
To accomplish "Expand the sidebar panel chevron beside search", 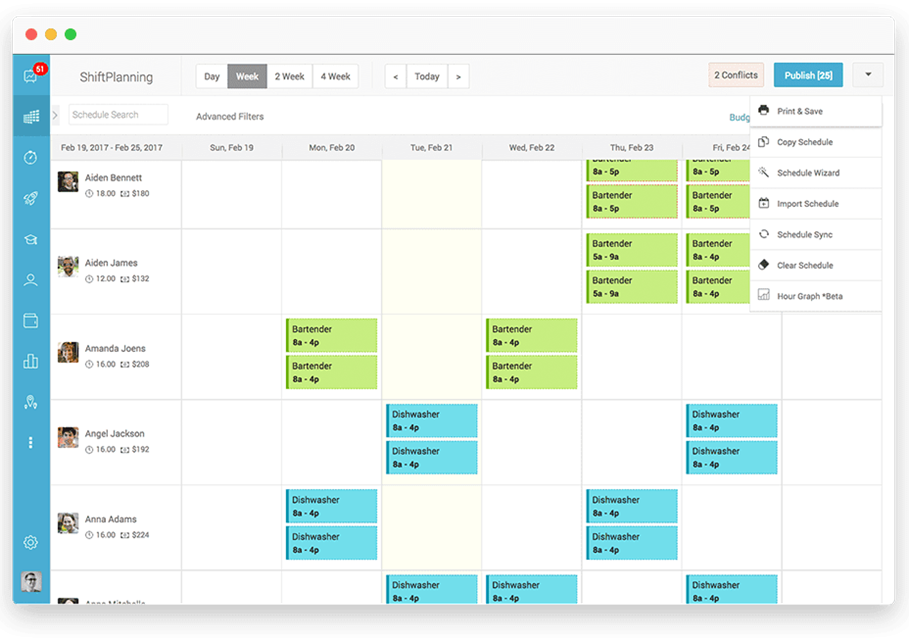I will pyautogui.click(x=56, y=115).
